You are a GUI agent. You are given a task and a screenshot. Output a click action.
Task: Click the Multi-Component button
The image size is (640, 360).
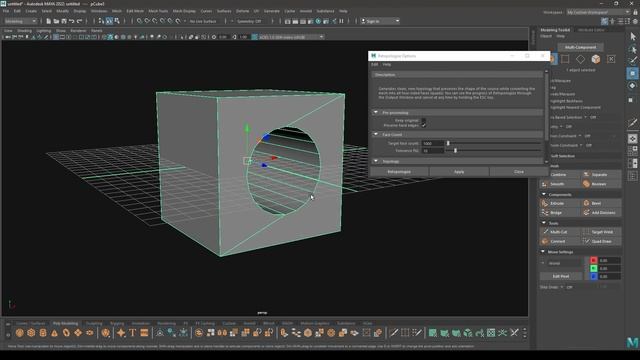580,47
